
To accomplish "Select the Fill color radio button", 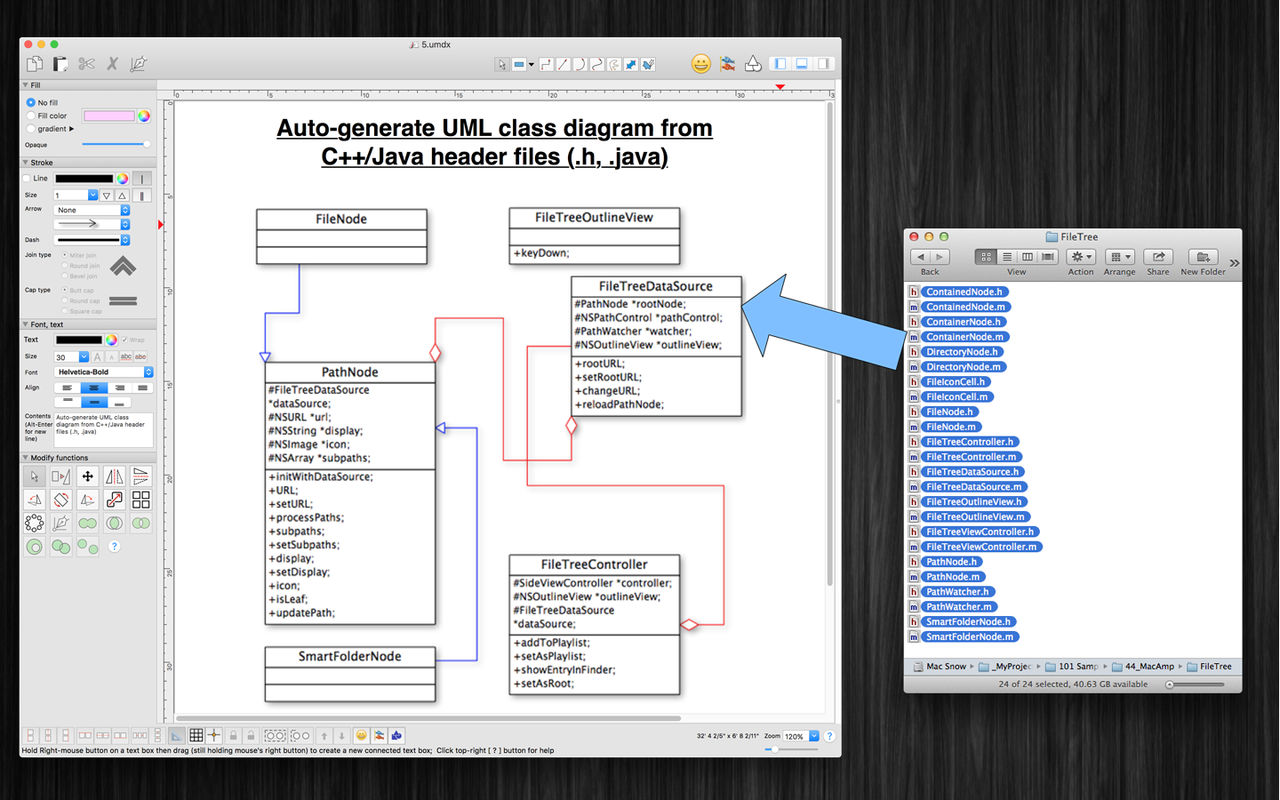I will (x=31, y=116).
